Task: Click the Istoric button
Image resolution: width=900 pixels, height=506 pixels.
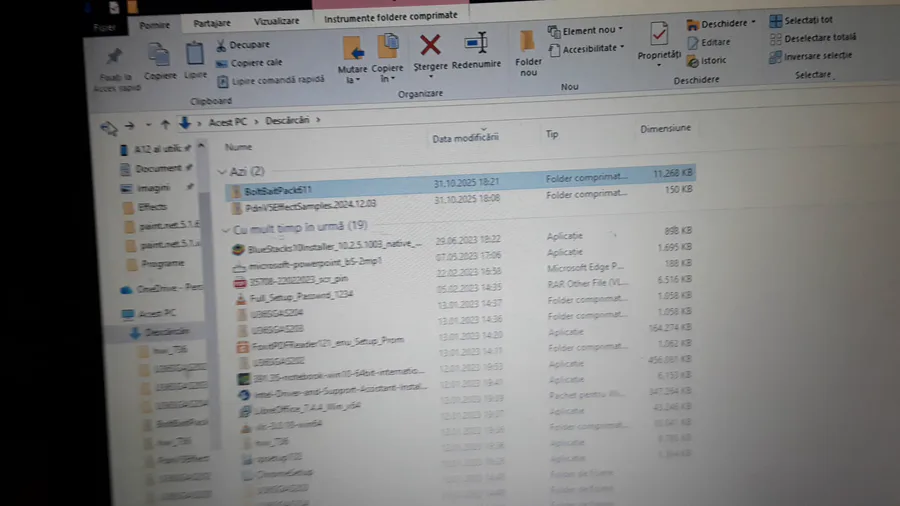Action: tap(707, 60)
